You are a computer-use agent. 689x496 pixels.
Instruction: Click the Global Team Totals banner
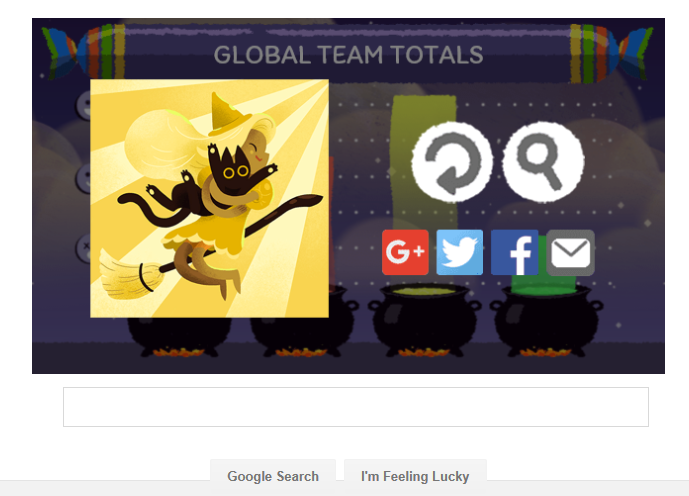(348, 55)
